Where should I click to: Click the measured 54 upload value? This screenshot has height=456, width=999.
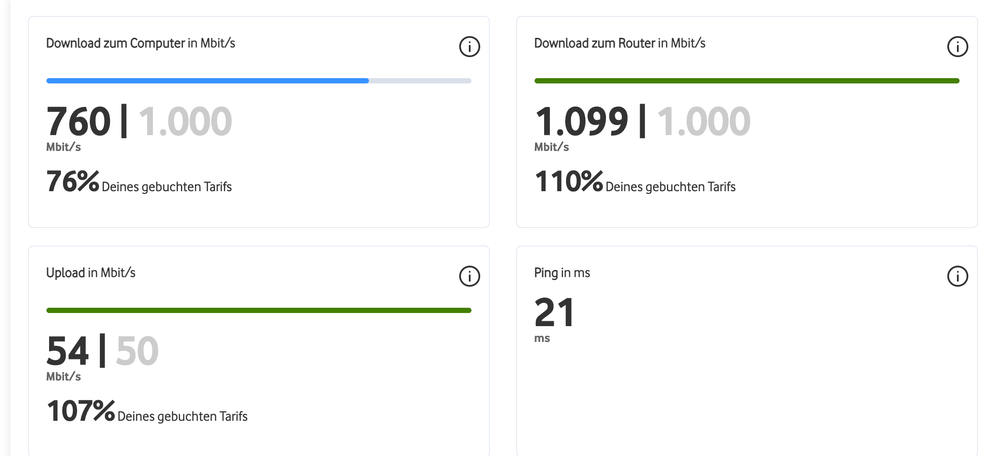67,352
